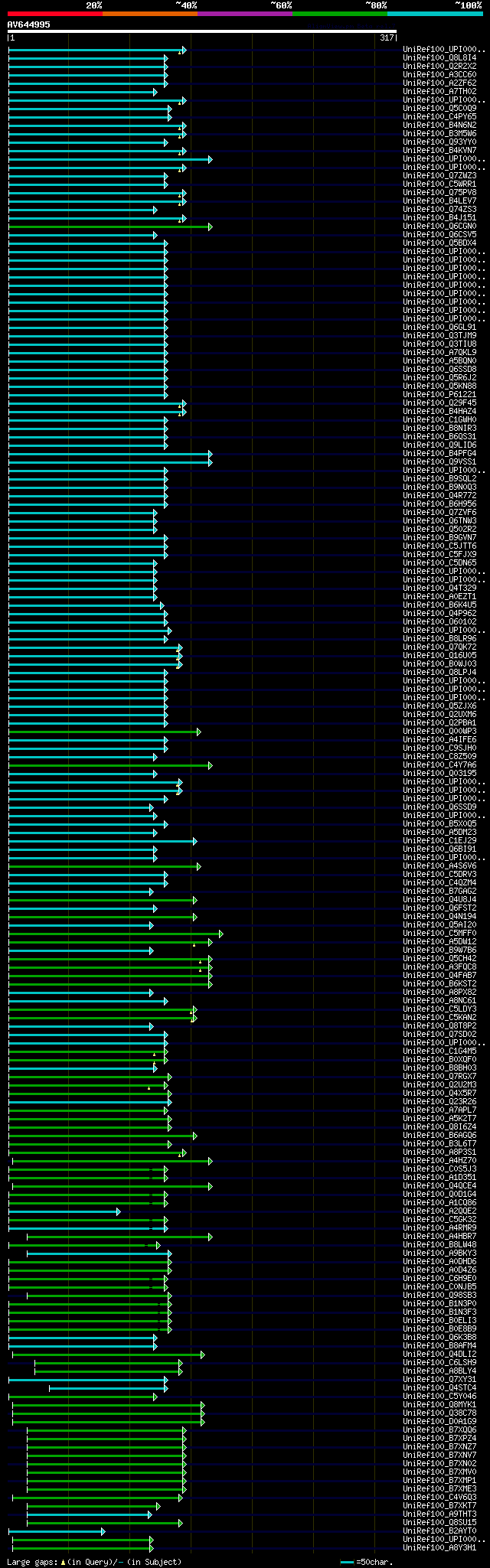
Task: Select hit label UniRef100_C4Y7A6
Action: pyautogui.click(x=439, y=764)
